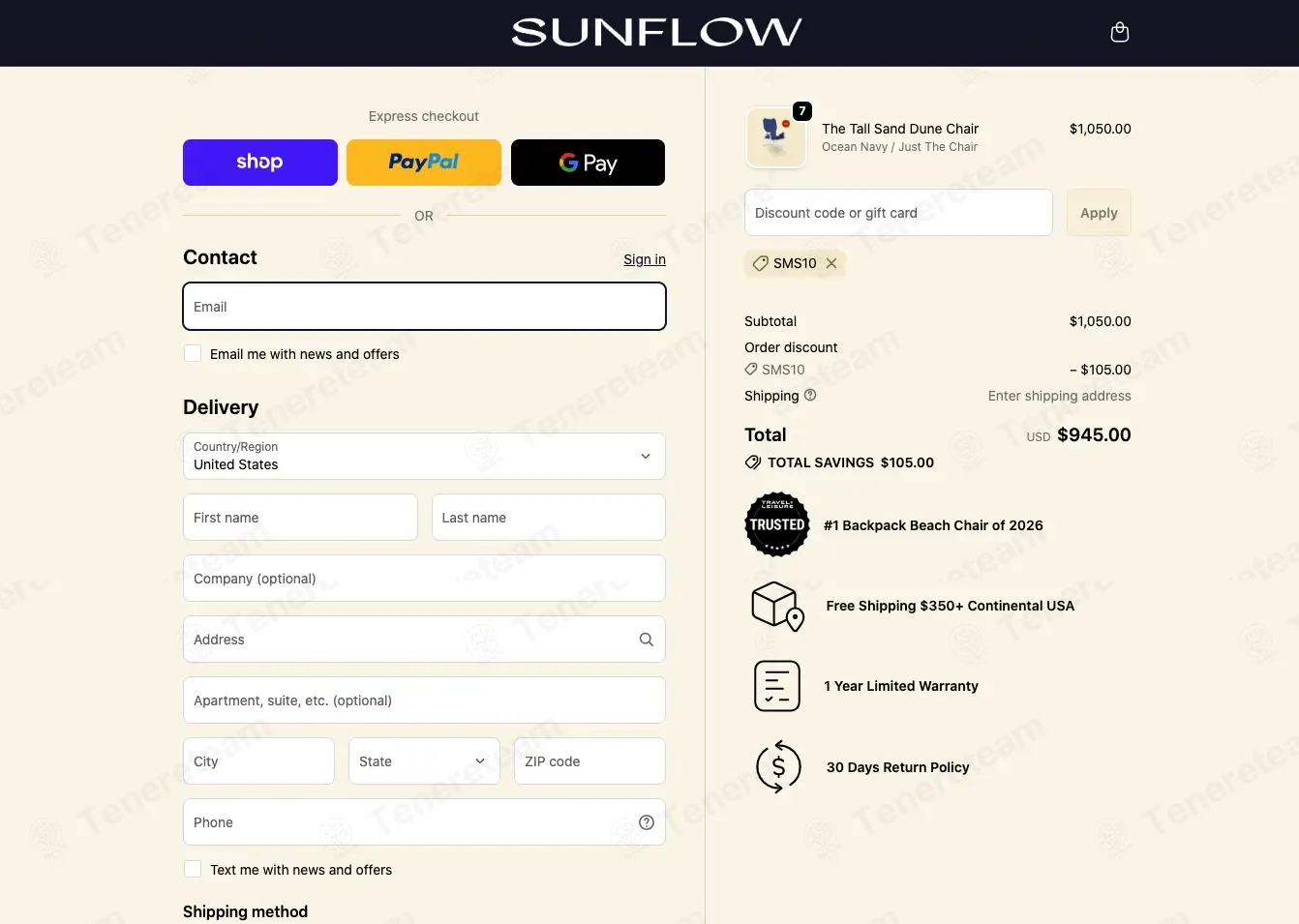Click Free Shipping $350+ Continental USA text
Screen dimensions: 1299x924
951,606
